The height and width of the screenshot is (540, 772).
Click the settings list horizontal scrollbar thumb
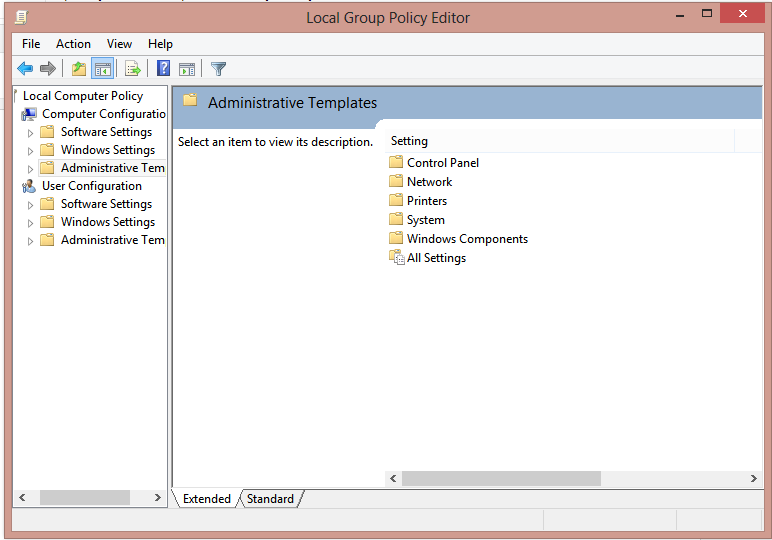click(501, 478)
